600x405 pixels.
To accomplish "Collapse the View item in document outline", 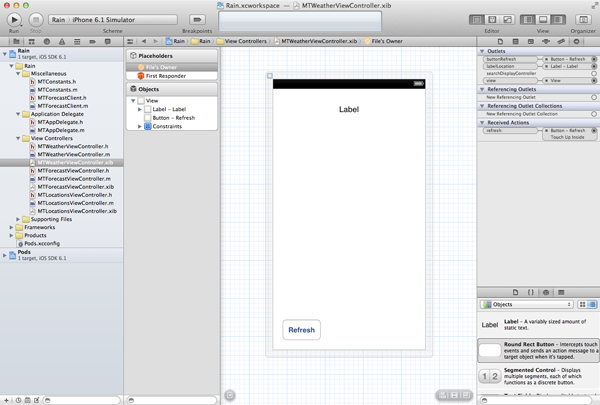I will click(x=133, y=101).
